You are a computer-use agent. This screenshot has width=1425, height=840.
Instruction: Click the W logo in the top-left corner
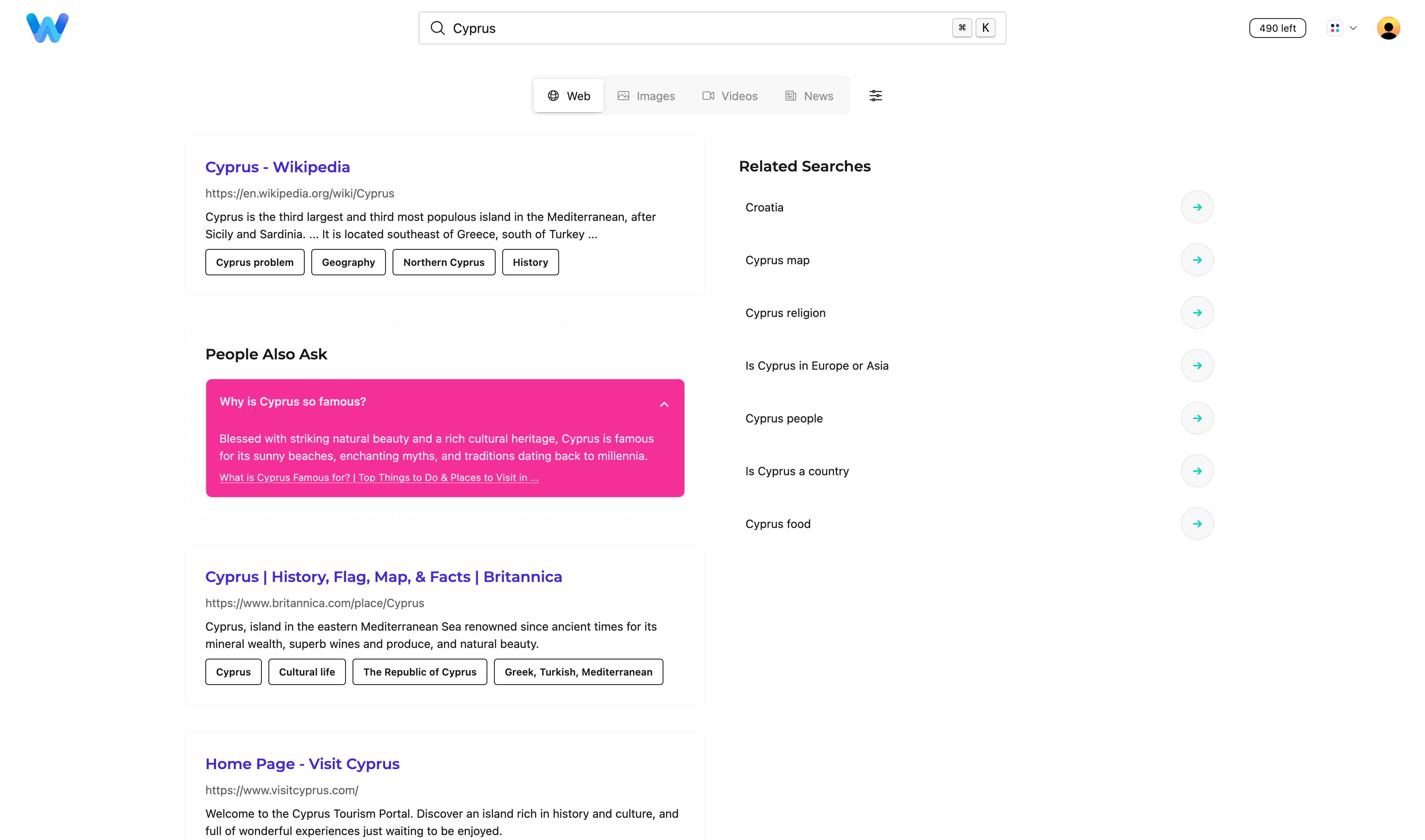(47, 27)
